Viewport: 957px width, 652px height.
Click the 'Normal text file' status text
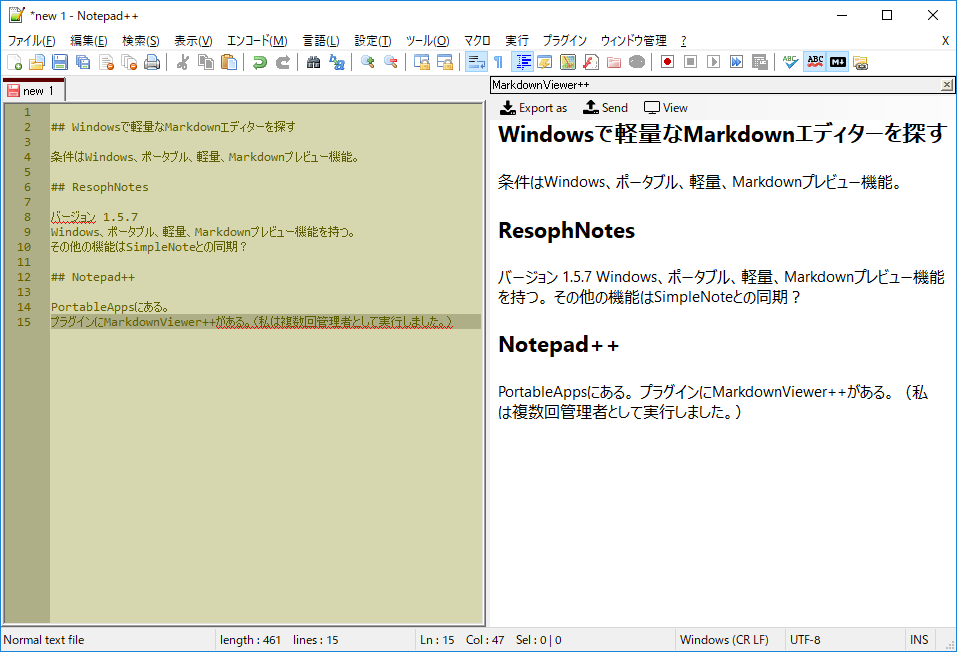[x=44, y=640]
